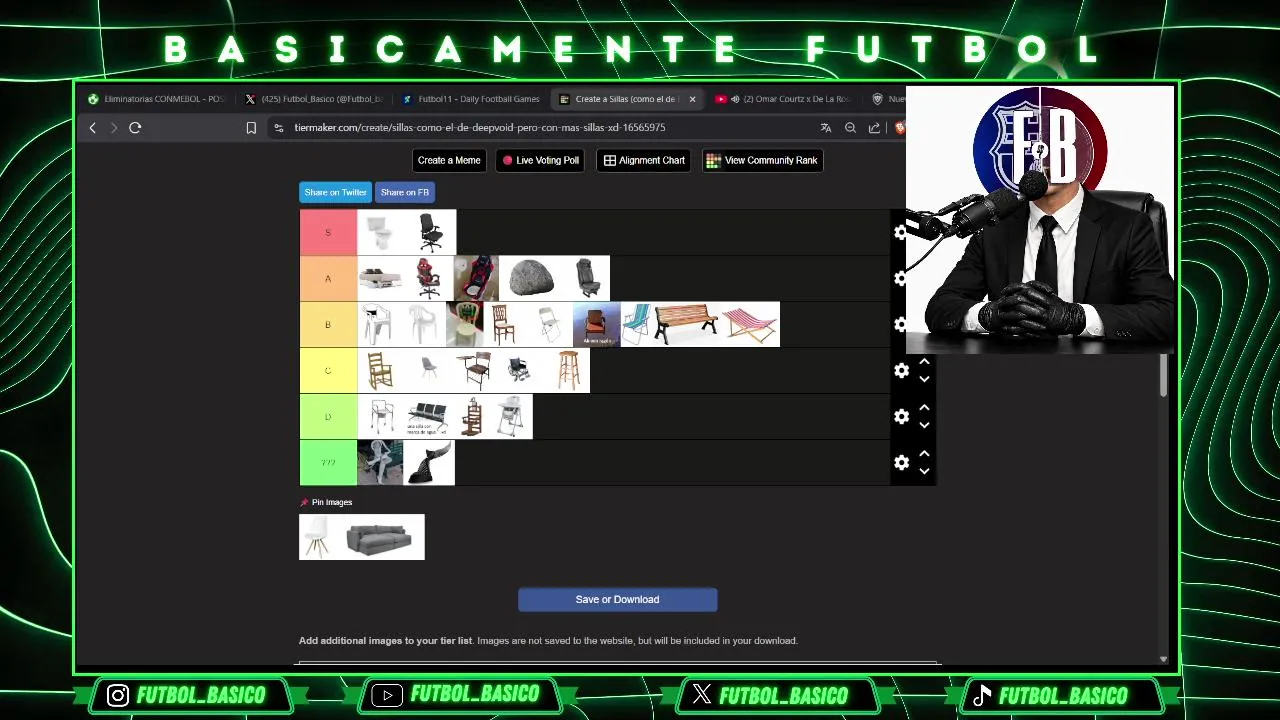Image resolution: width=1280 pixels, height=720 pixels.
Task: Switch to the Futbol11 Daily Football Games tab
Action: pos(470,99)
